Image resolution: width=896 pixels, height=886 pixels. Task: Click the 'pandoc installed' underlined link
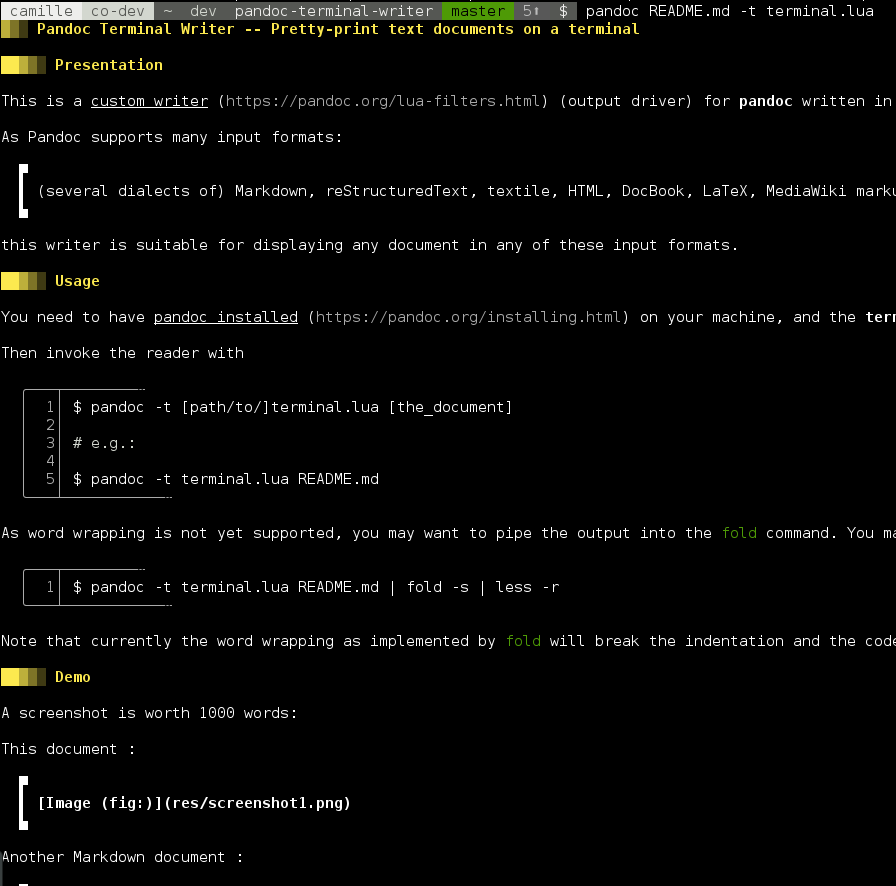click(x=226, y=317)
